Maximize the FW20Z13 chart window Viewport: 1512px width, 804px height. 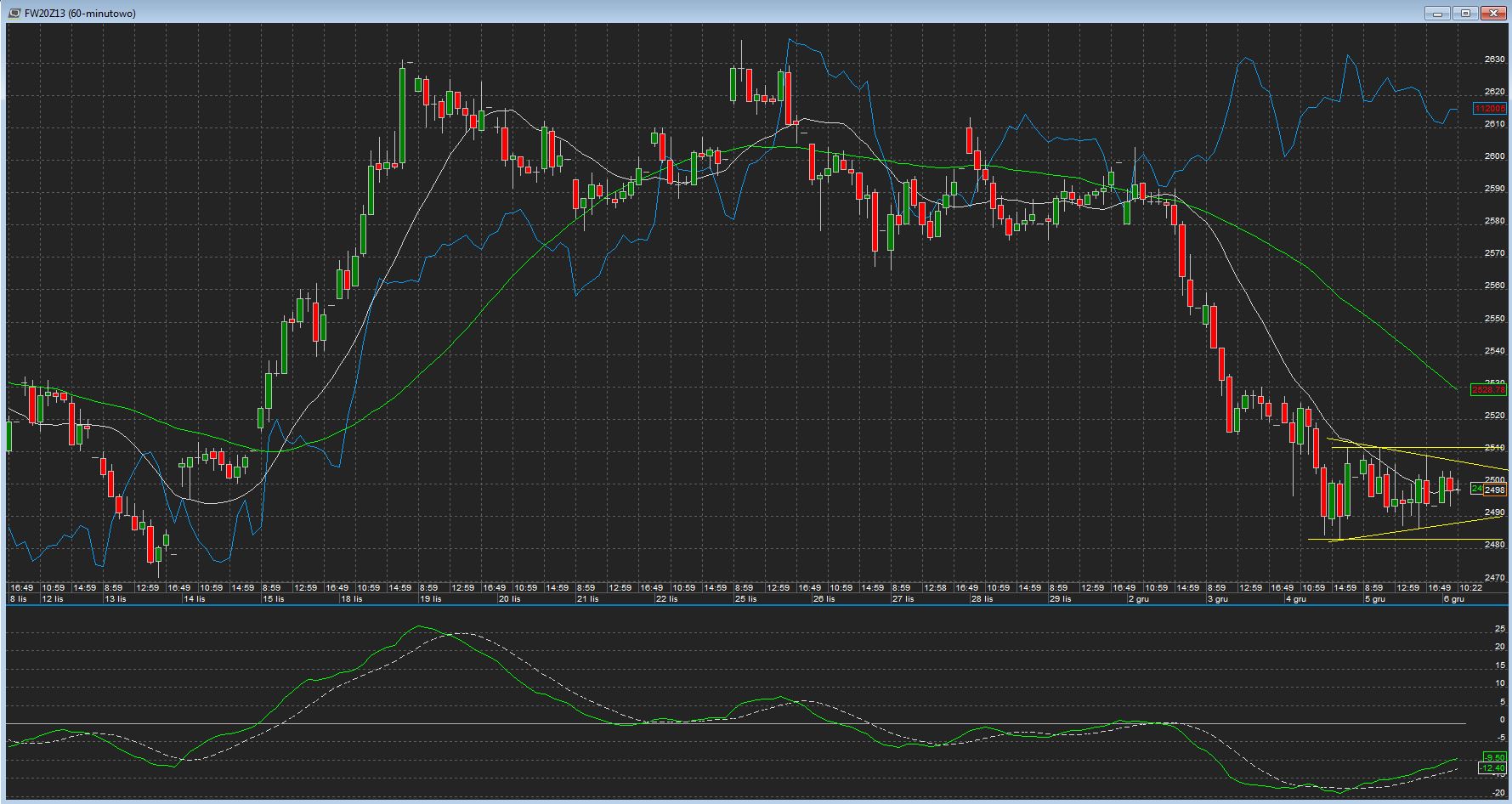click(1466, 13)
